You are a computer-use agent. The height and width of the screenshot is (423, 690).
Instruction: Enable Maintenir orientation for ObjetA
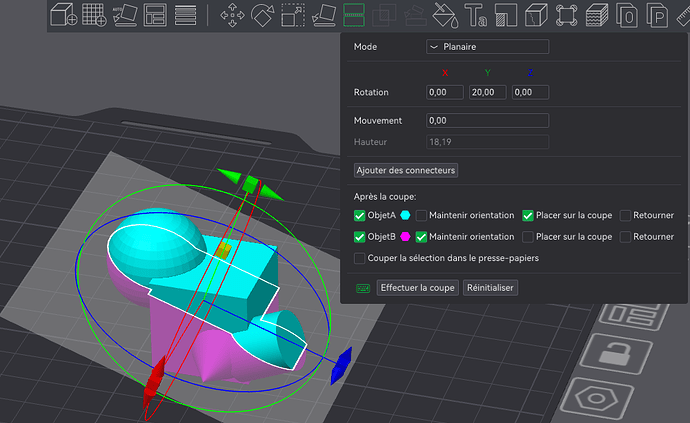coord(421,215)
